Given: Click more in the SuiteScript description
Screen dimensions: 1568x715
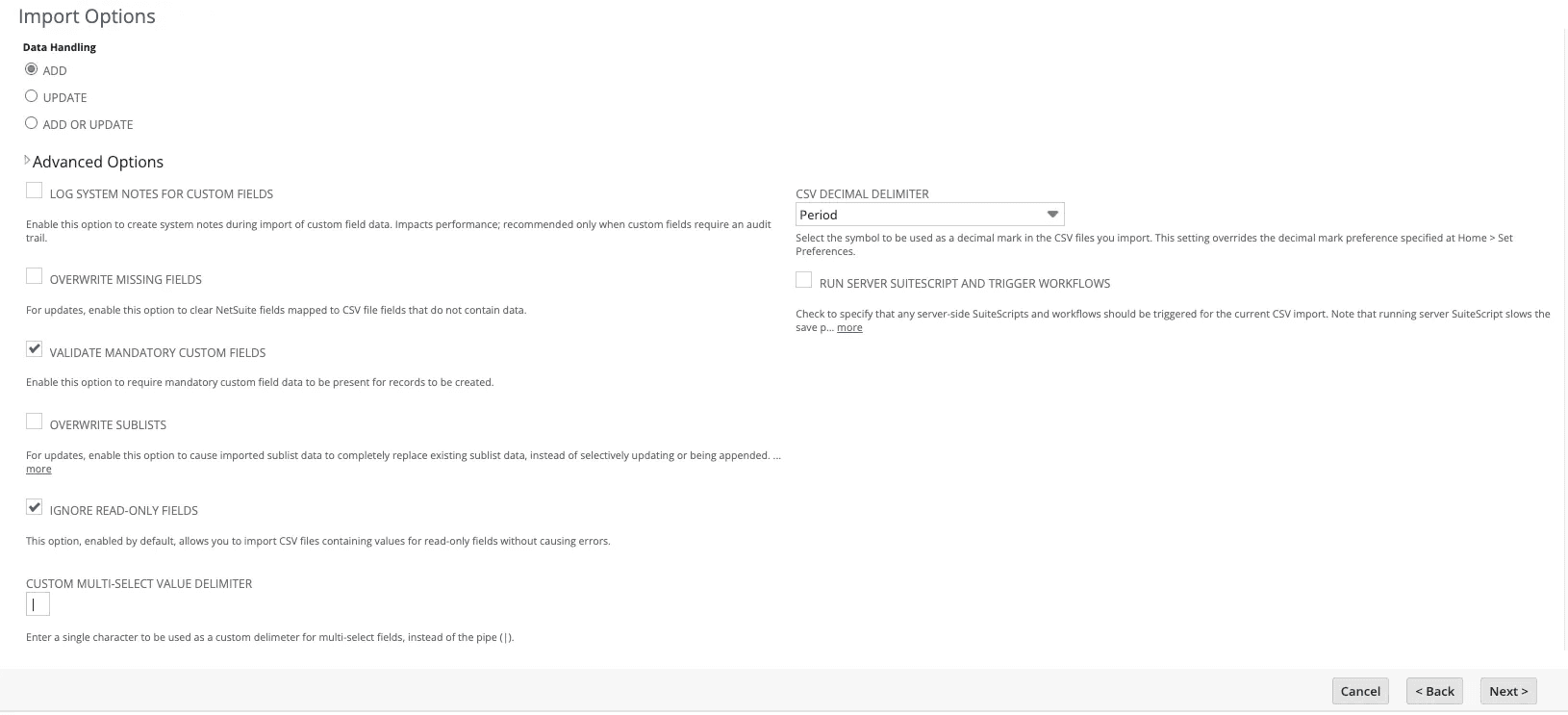Looking at the screenshot, I should 849,327.
